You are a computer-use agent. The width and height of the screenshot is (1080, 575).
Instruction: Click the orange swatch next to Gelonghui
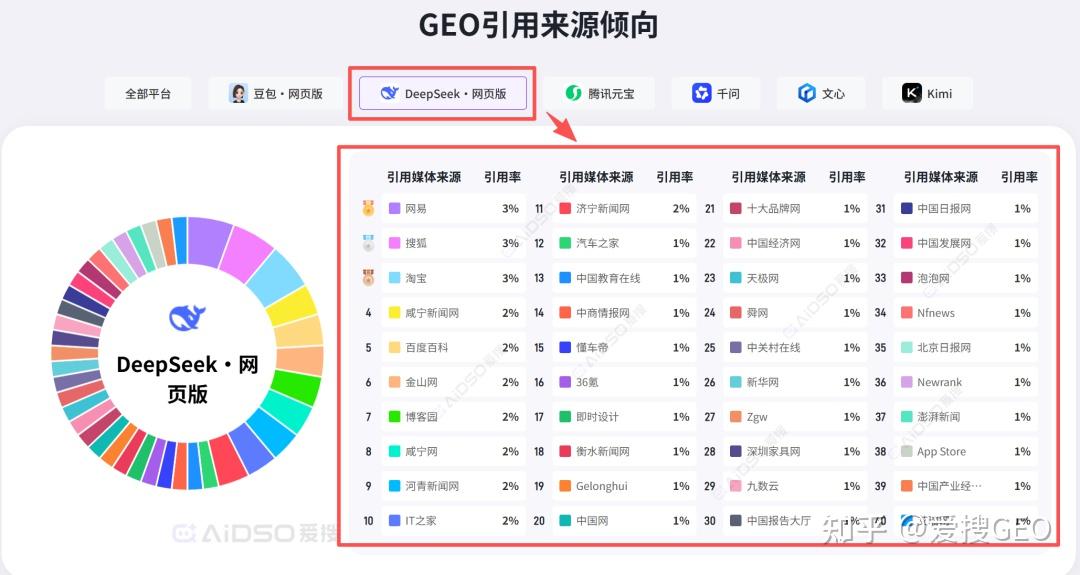click(565, 485)
